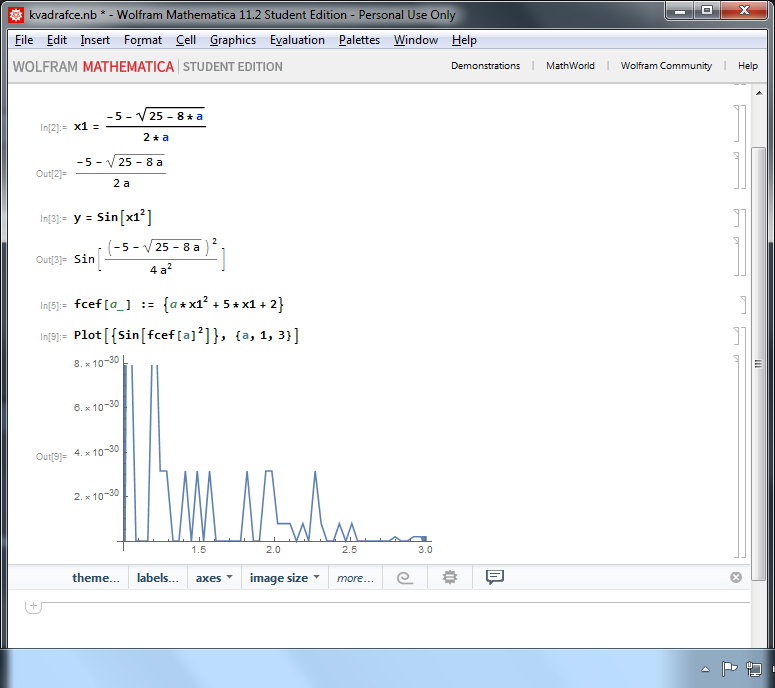Image resolution: width=775 pixels, height=688 pixels.
Task: Click the scrollbar up arrow
Action: tap(759, 93)
